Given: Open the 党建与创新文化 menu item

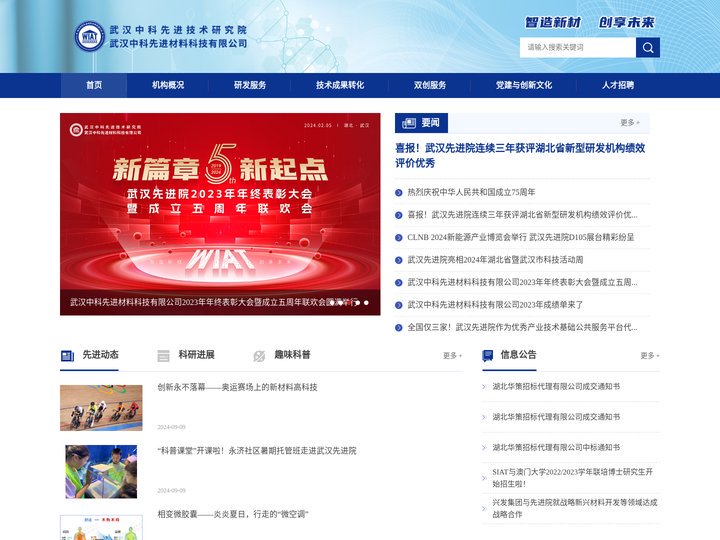Looking at the screenshot, I should (x=523, y=85).
